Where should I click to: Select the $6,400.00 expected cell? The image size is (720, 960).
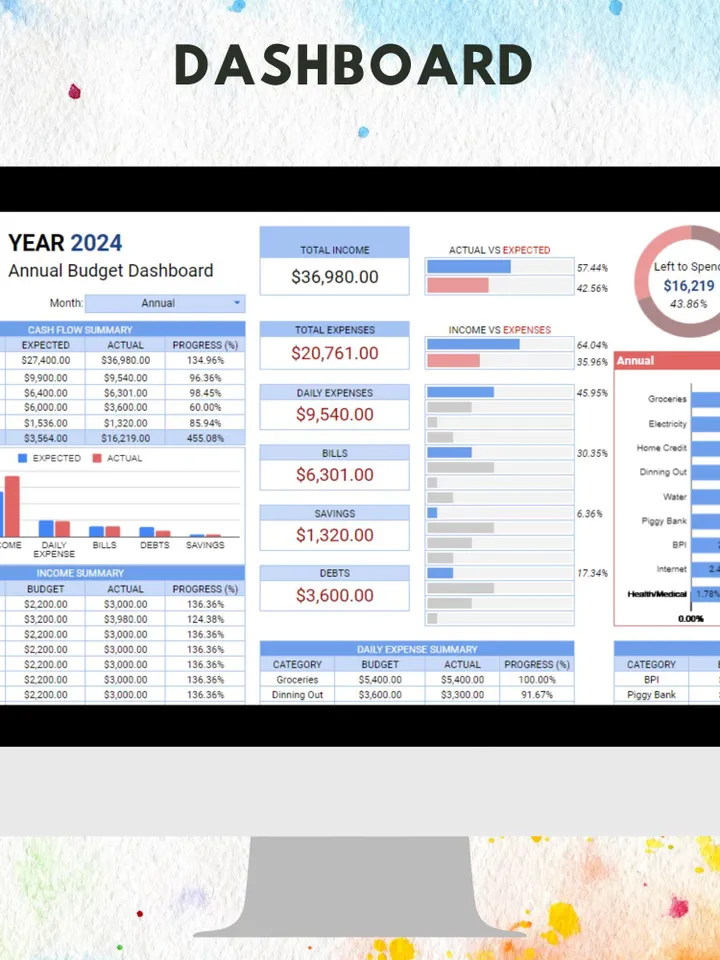[46, 393]
